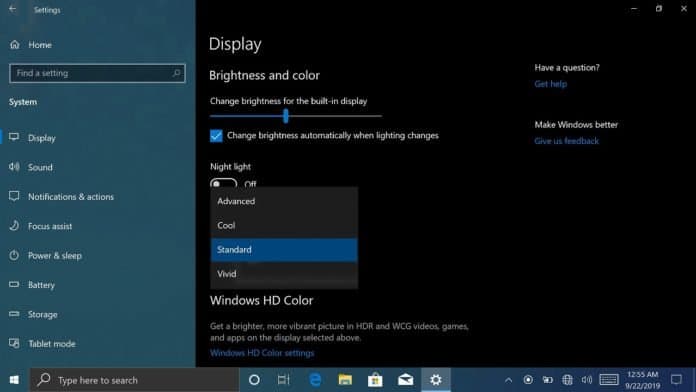Open battery status tray icon

548,380
